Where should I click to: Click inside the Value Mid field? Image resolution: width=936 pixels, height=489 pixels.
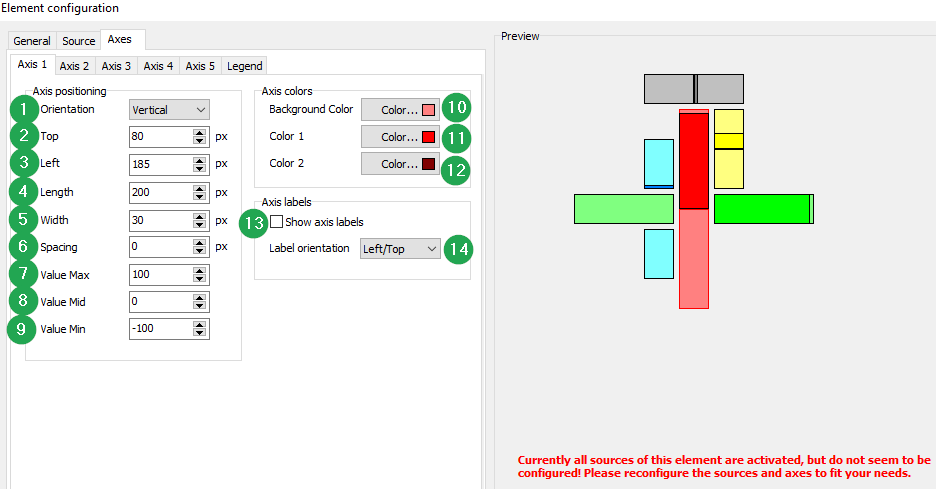coord(160,302)
